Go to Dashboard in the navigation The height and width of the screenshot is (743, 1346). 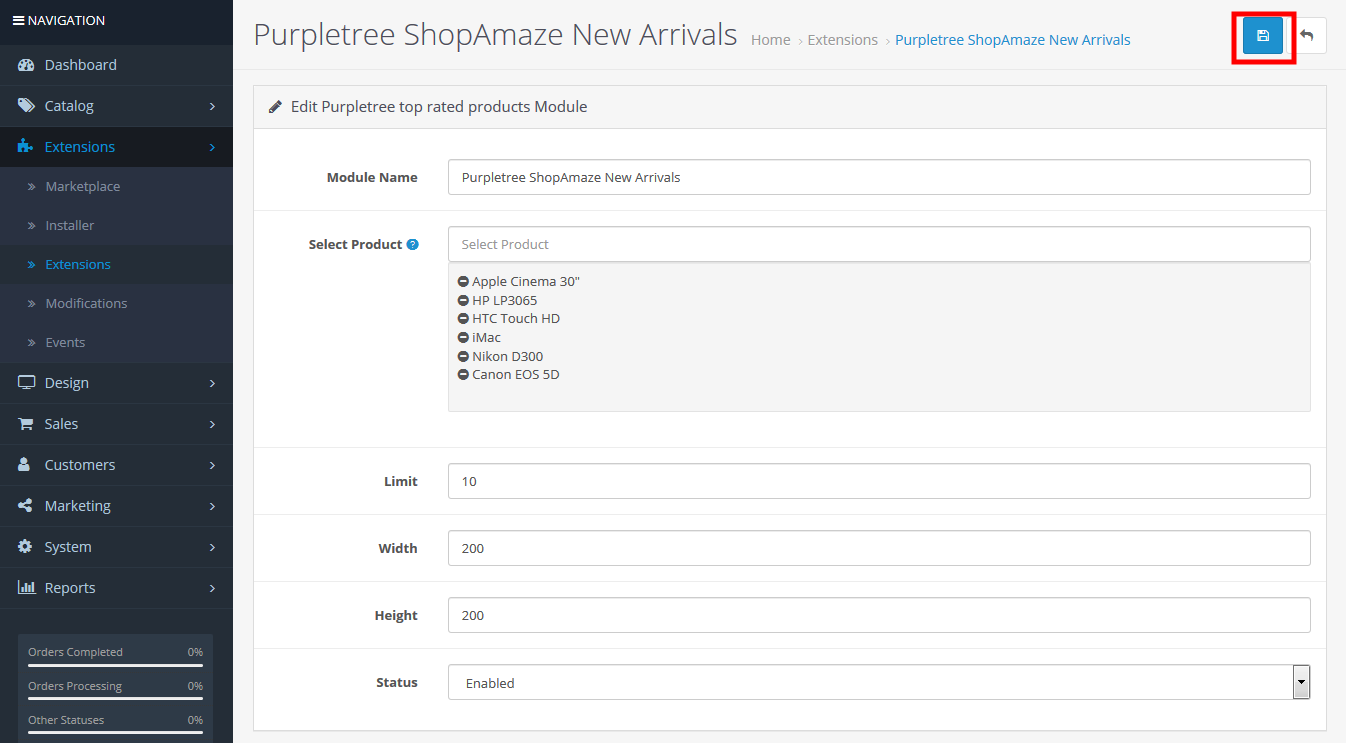[80, 65]
